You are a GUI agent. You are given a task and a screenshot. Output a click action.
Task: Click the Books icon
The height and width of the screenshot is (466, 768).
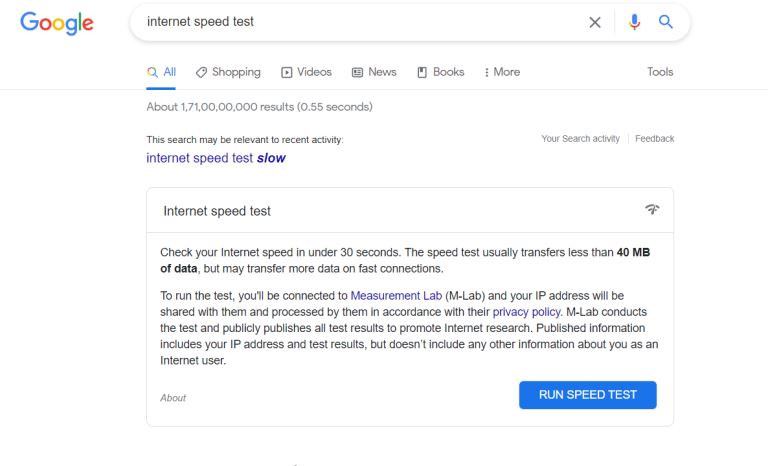click(422, 73)
